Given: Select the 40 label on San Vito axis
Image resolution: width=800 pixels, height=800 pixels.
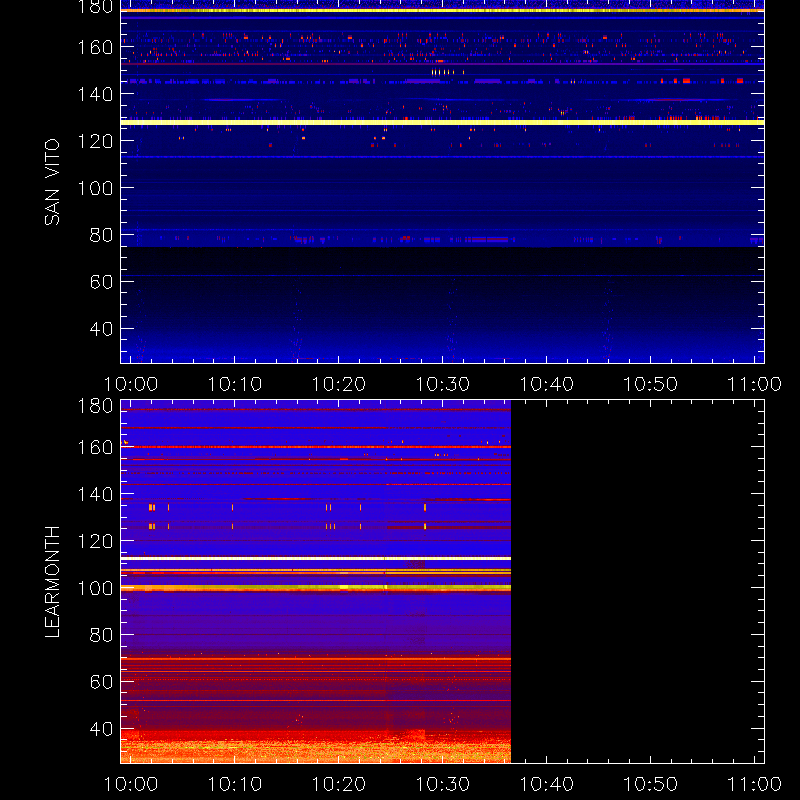Looking at the screenshot, I should pos(102,329).
